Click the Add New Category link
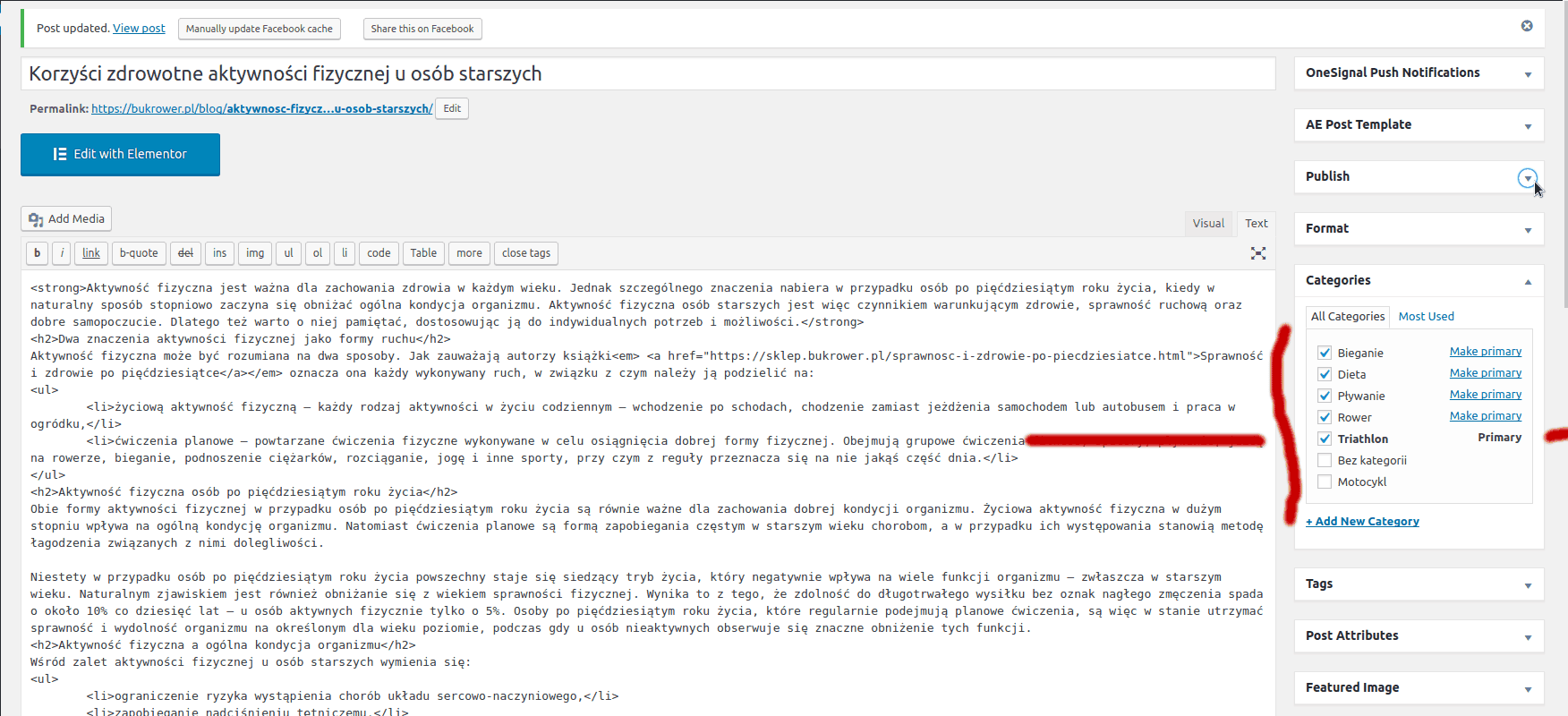1568x716 pixels. coord(1362,522)
